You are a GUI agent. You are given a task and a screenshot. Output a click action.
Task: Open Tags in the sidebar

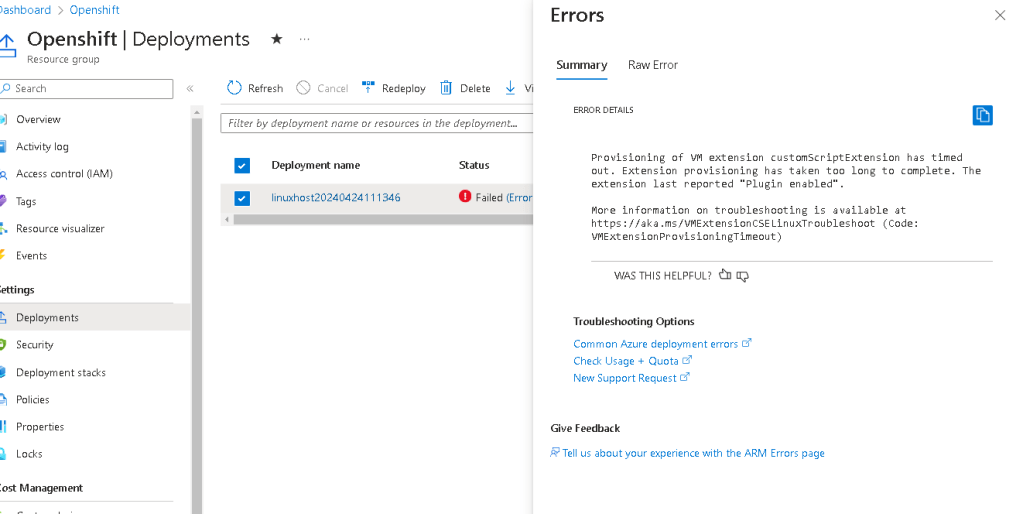pos(26,202)
